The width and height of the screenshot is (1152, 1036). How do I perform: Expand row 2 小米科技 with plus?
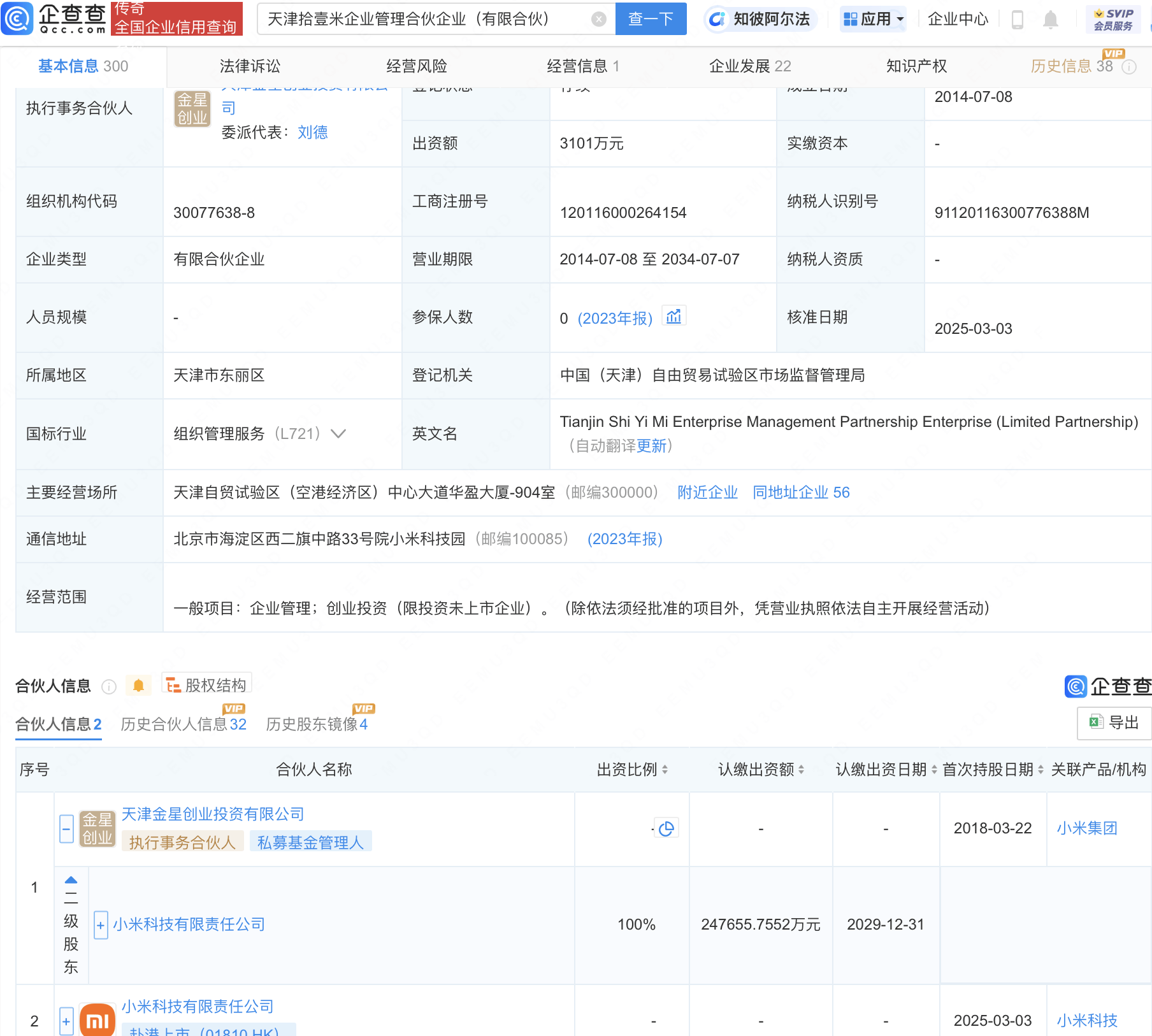(x=66, y=1021)
